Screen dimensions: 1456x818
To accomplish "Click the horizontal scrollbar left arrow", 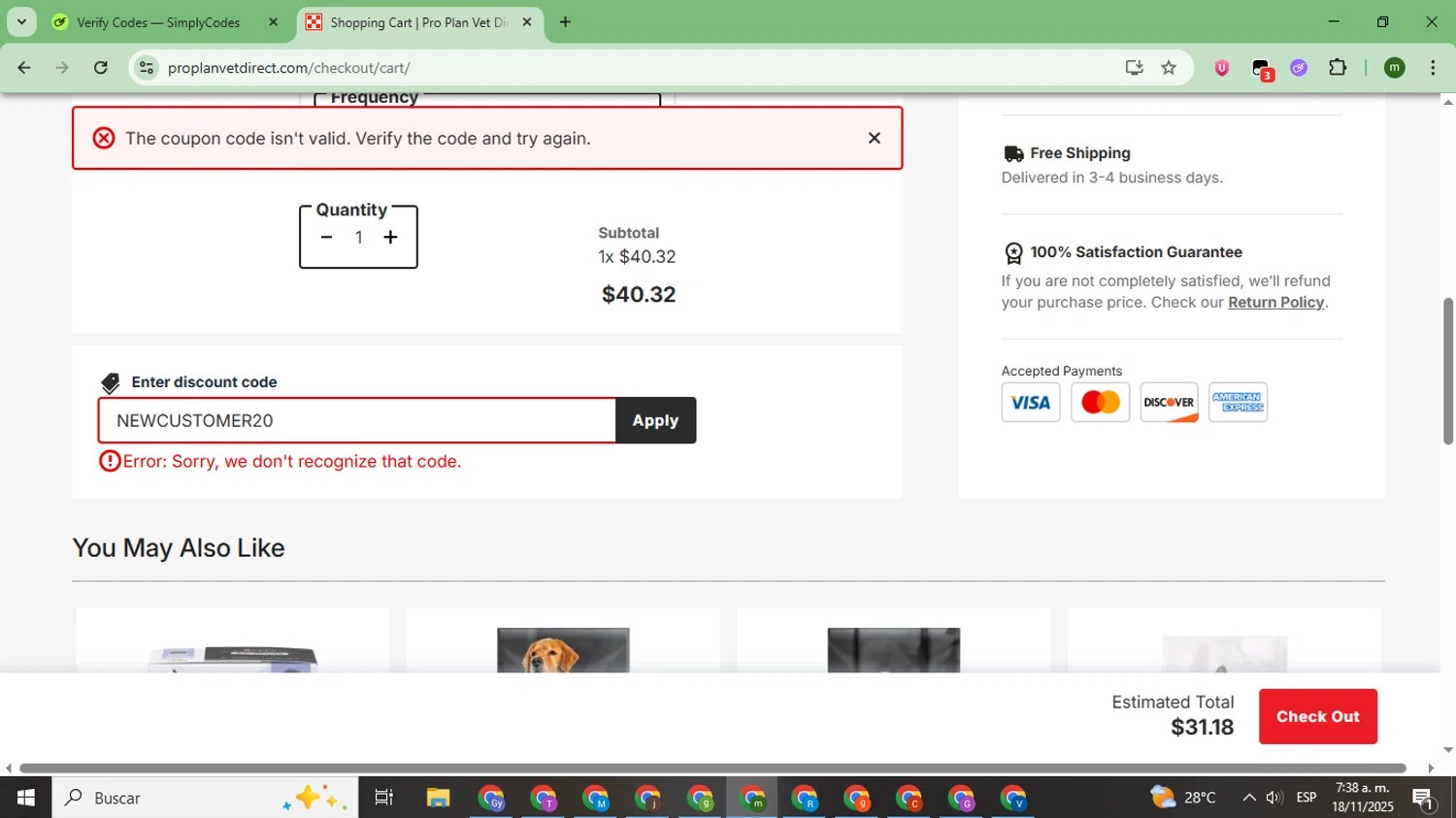I will coord(8,769).
